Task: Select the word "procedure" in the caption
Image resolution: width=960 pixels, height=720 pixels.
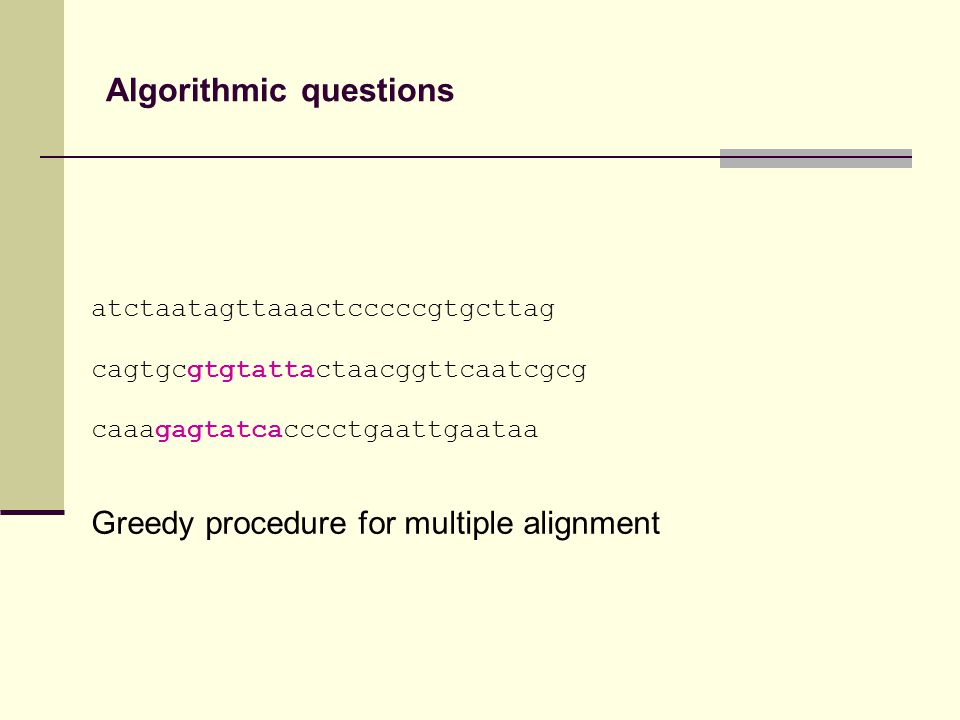Action: 276,524
